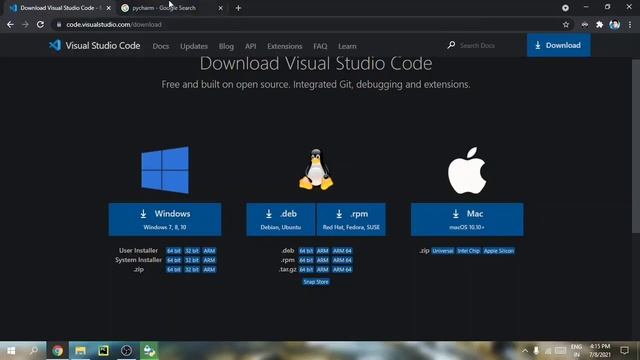Click Mac Intel Chip zip link

coord(468,251)
